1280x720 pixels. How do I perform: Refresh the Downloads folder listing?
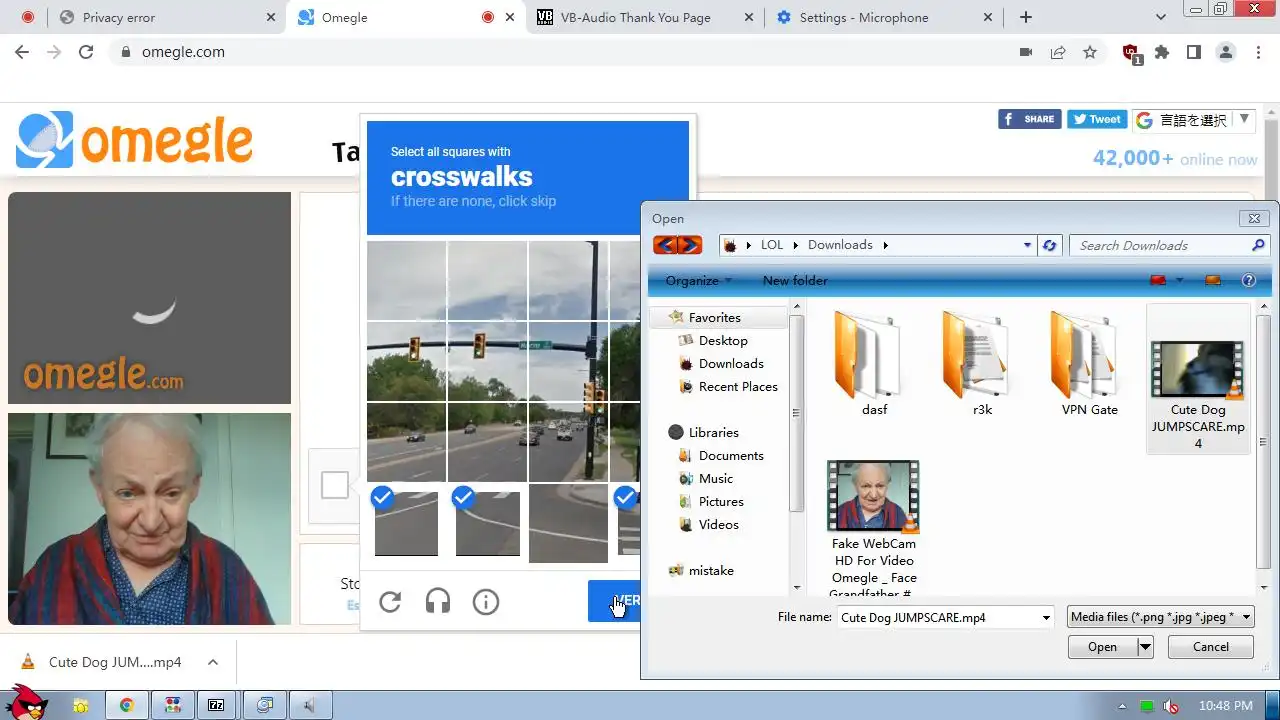pos(1049,245)
